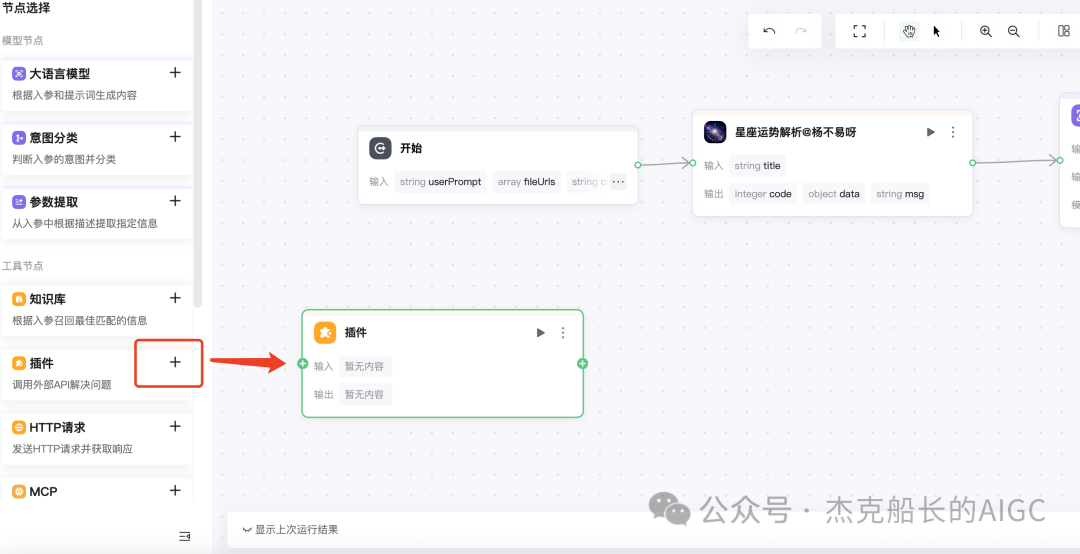
Task: Click the purple 大语言模型 node icon
Action: tap(19, 74)
